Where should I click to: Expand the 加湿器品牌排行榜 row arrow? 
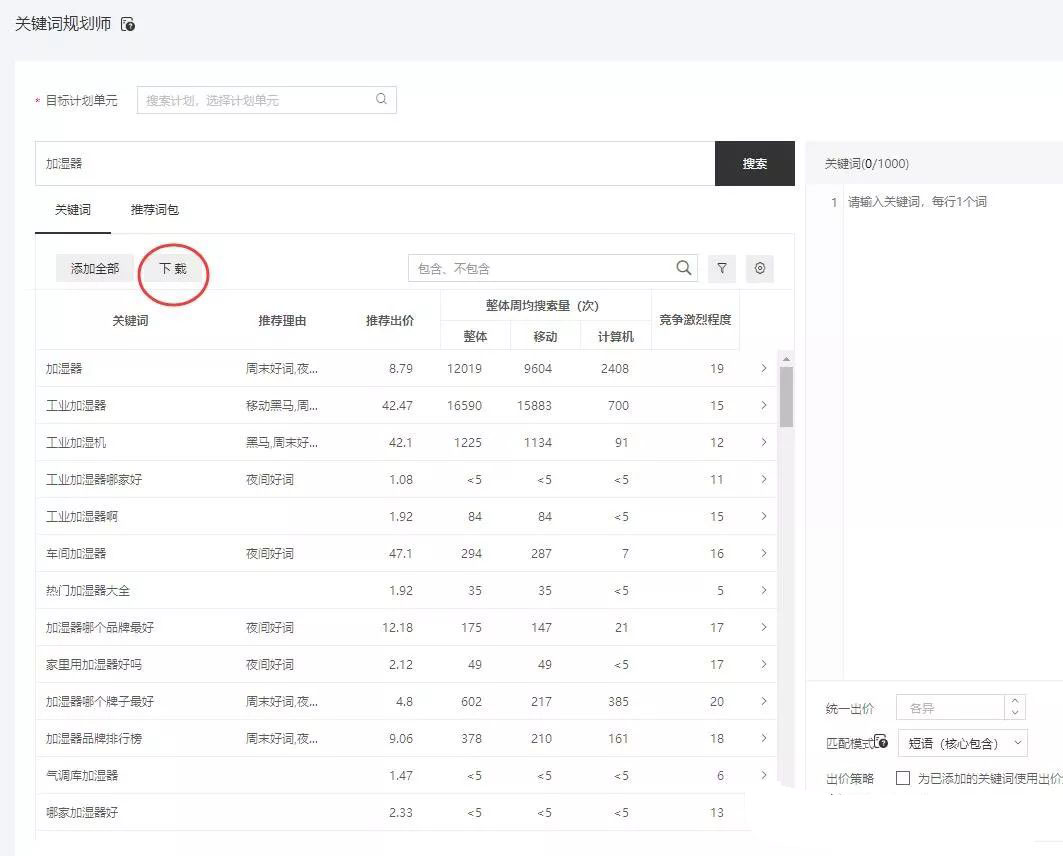(x=764, y=738)
